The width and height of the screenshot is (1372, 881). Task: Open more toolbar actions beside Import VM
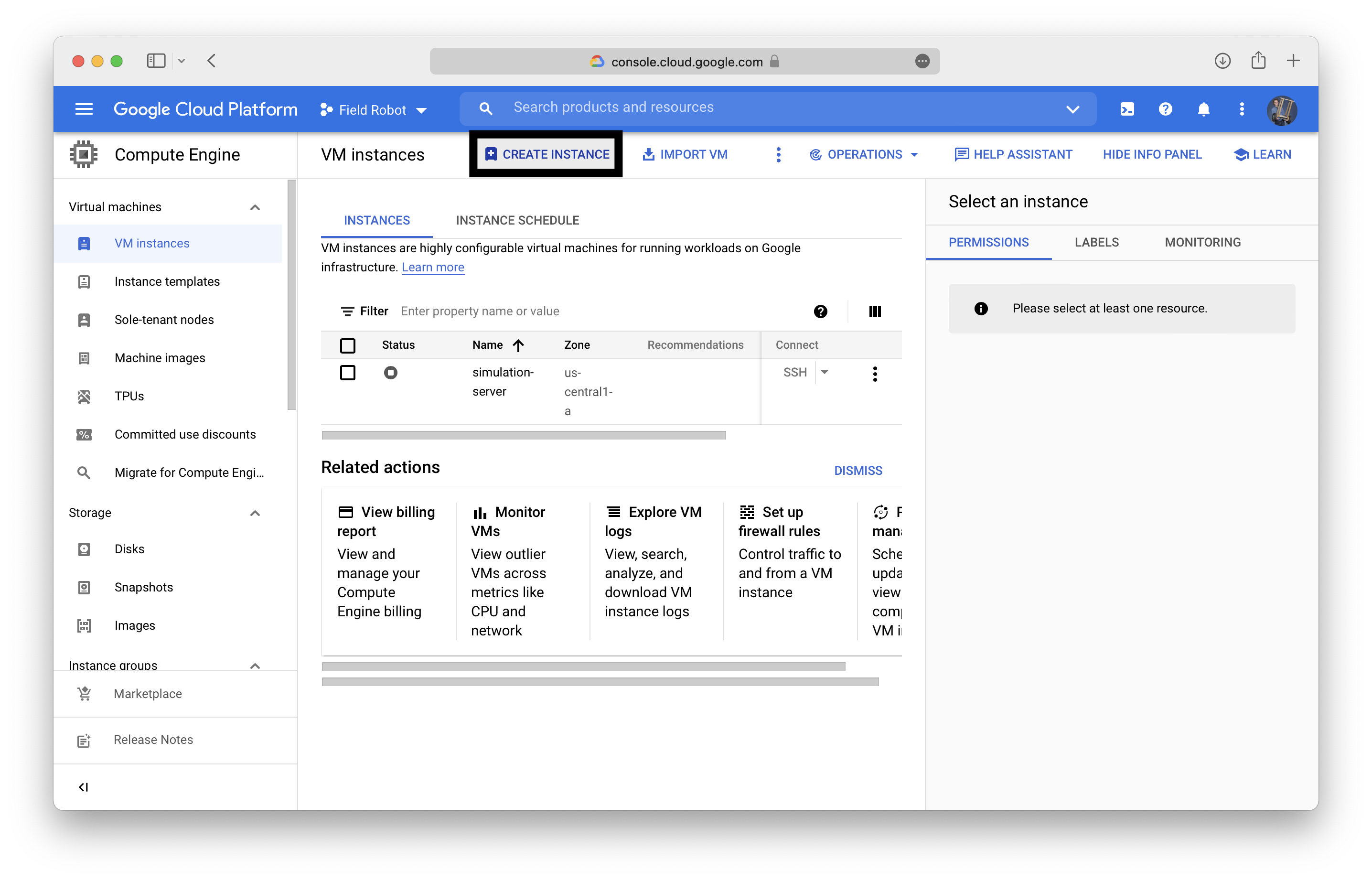(778, 154)
